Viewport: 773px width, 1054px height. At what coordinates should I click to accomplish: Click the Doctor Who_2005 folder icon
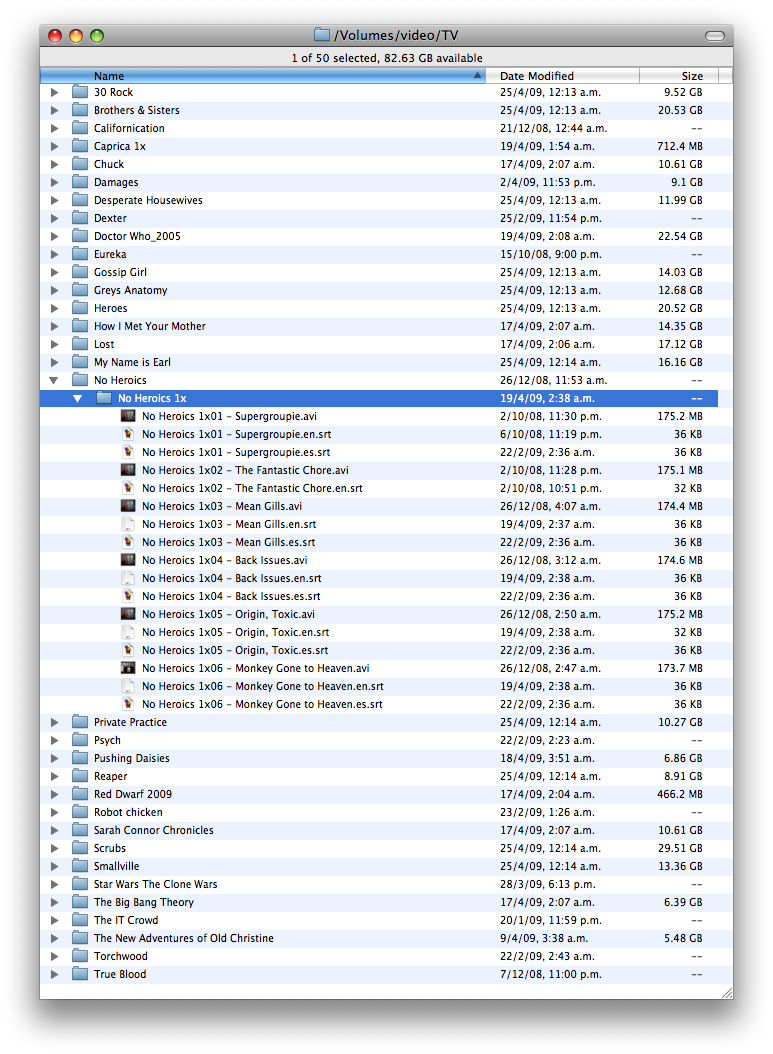[80, 236]
